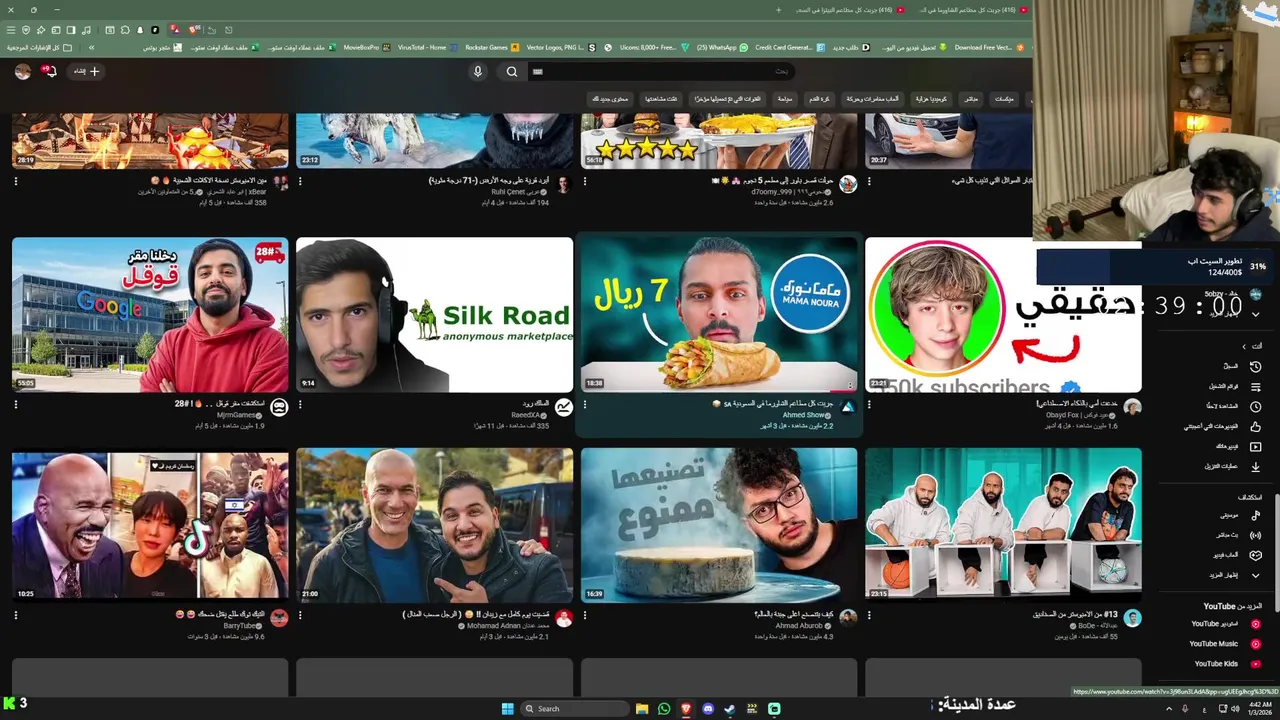1280x720 pixels.
Task: Click the Create plus button
Action: [87, 71]
